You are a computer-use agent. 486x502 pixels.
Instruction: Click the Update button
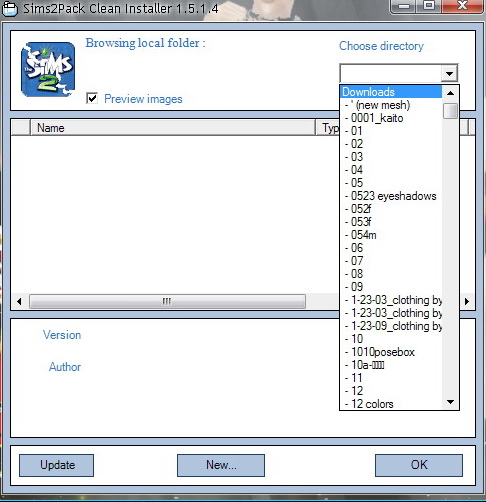pyautogui.click(x=56, y=465)
